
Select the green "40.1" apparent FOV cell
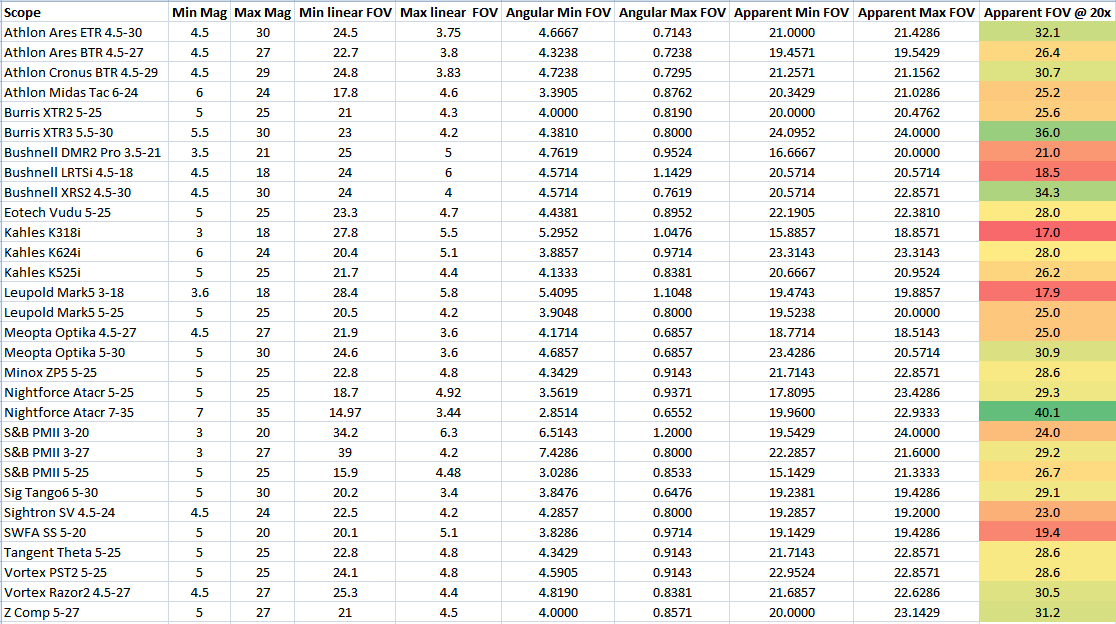click(1048, 412)
